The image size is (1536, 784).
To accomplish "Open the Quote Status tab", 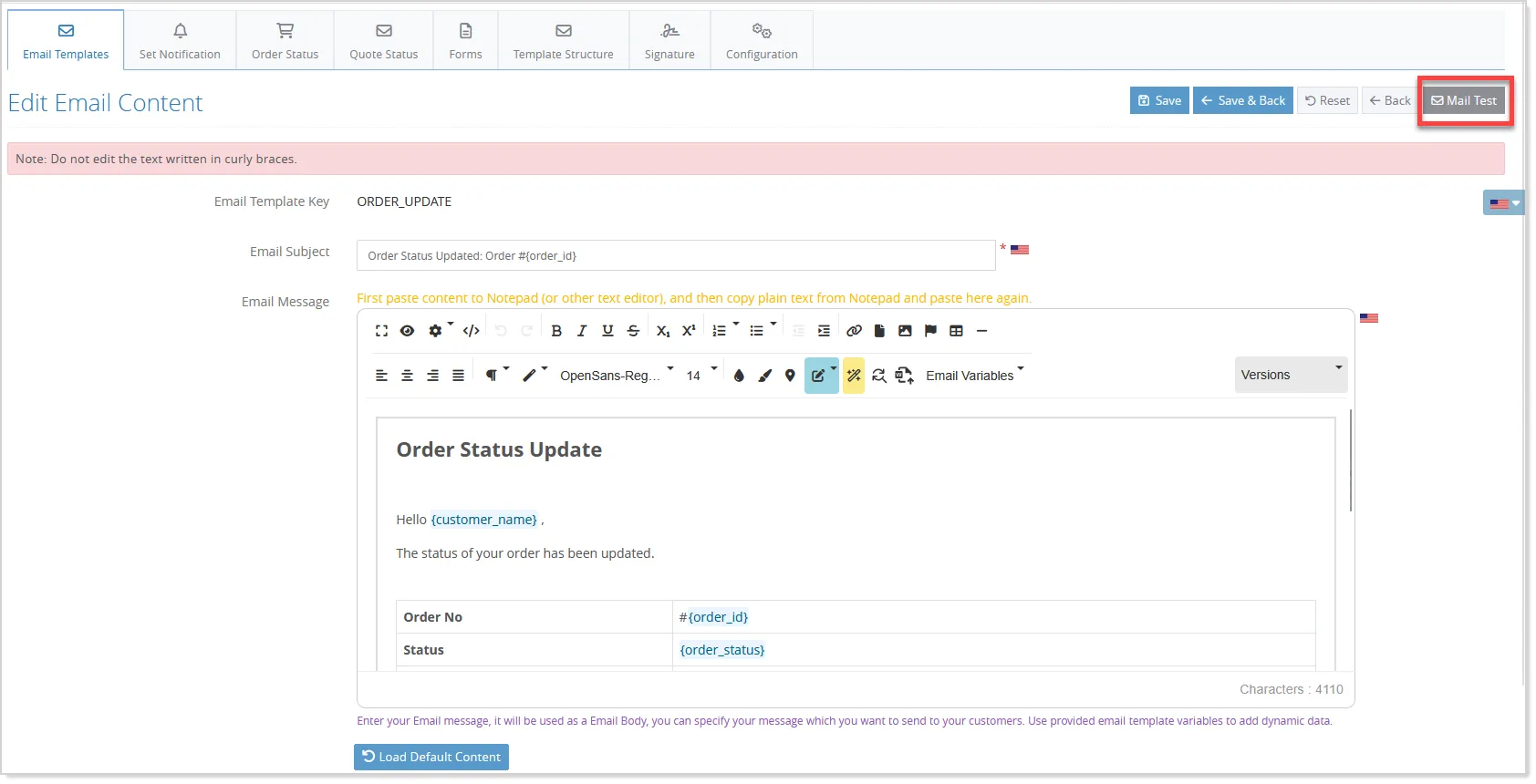I will pyautogui.click(x=383, y=41).
